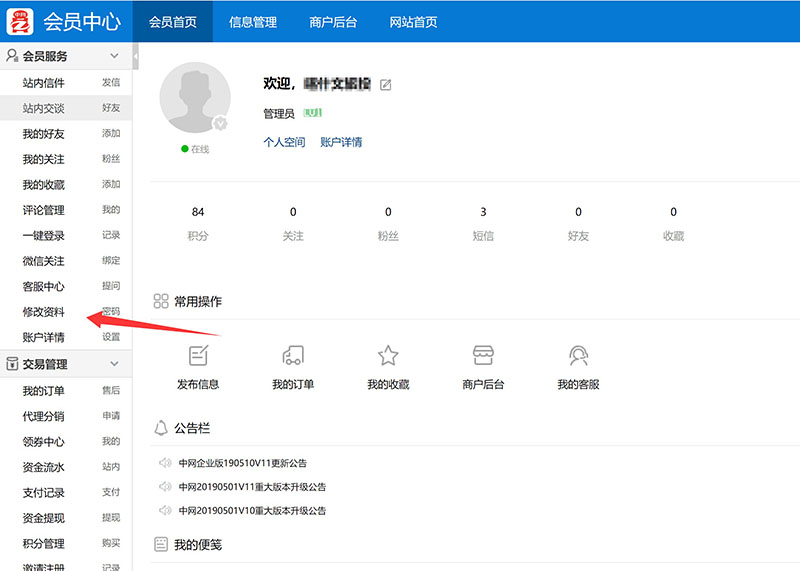800x571 pixels.
Task: Click the speaker icon of first announcement
Action: (x=165, y=463)
